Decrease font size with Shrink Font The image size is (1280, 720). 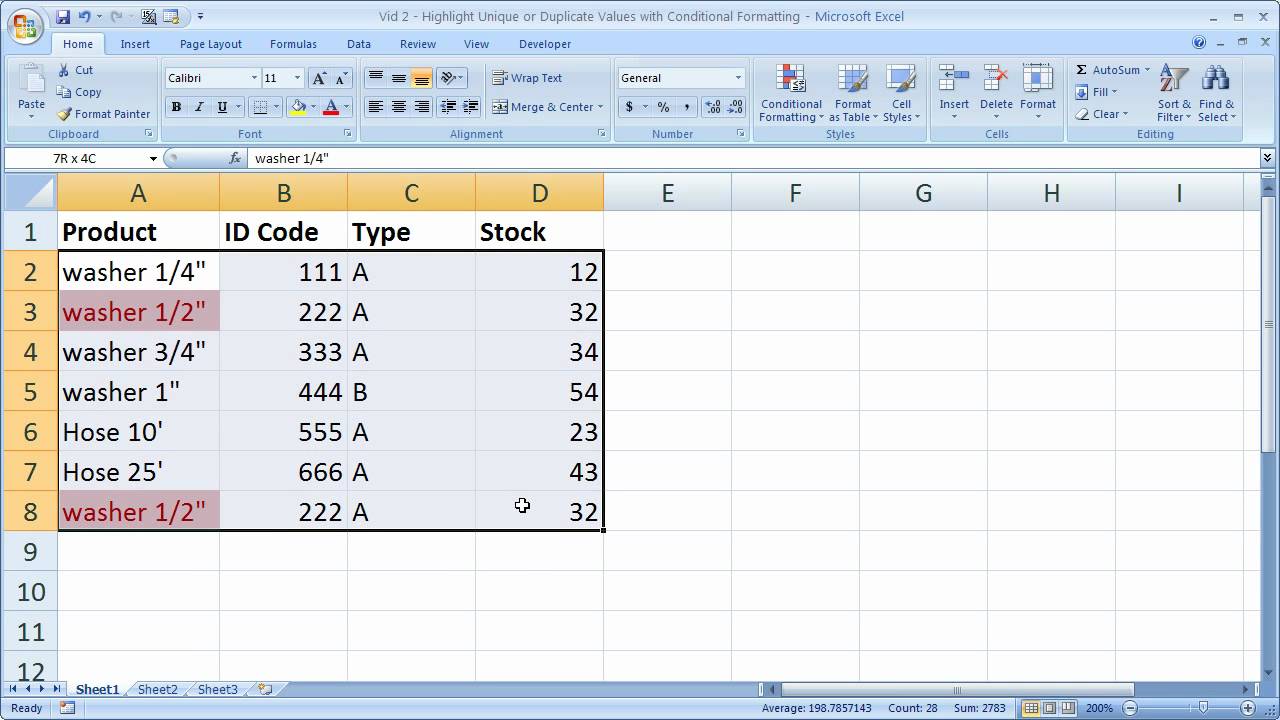pos(342,78)
